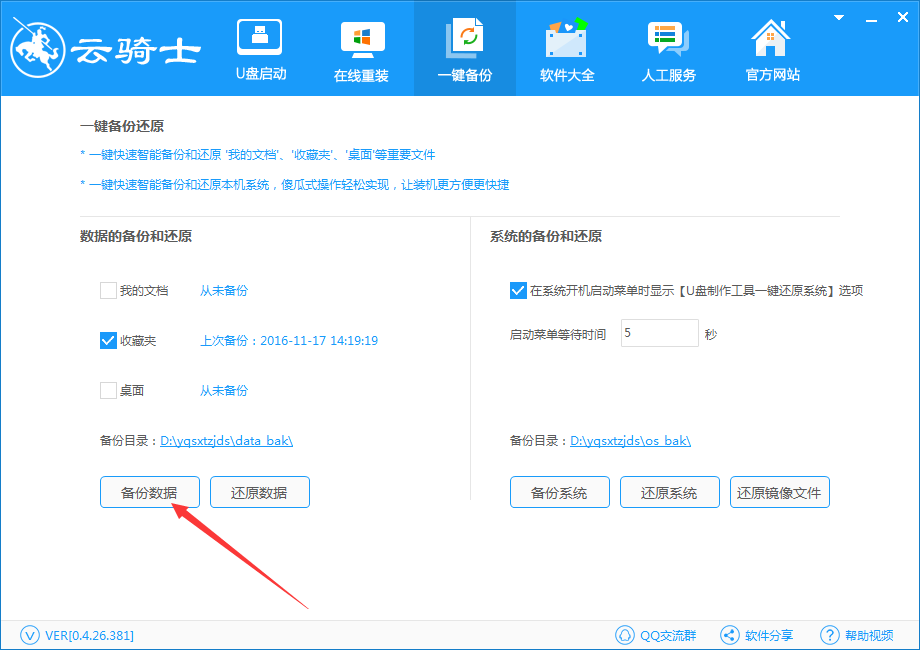The height and width of the screenshot is (650, 920).
Task: Switch to the 人工服务 tab label
Action: (668, 75)
